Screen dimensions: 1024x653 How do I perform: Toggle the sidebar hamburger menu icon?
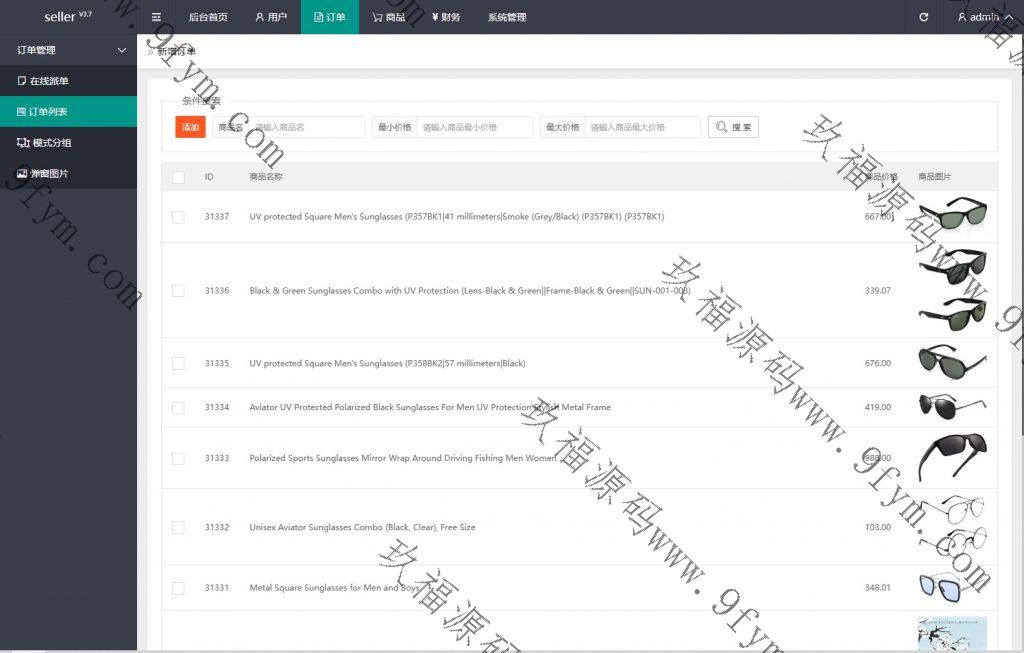click(x=156, y=17)
